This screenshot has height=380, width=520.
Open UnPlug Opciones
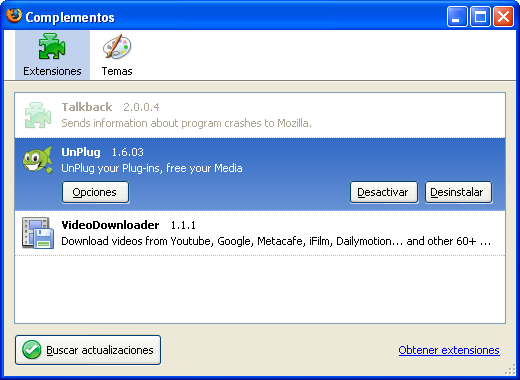[x=95, y=192]
